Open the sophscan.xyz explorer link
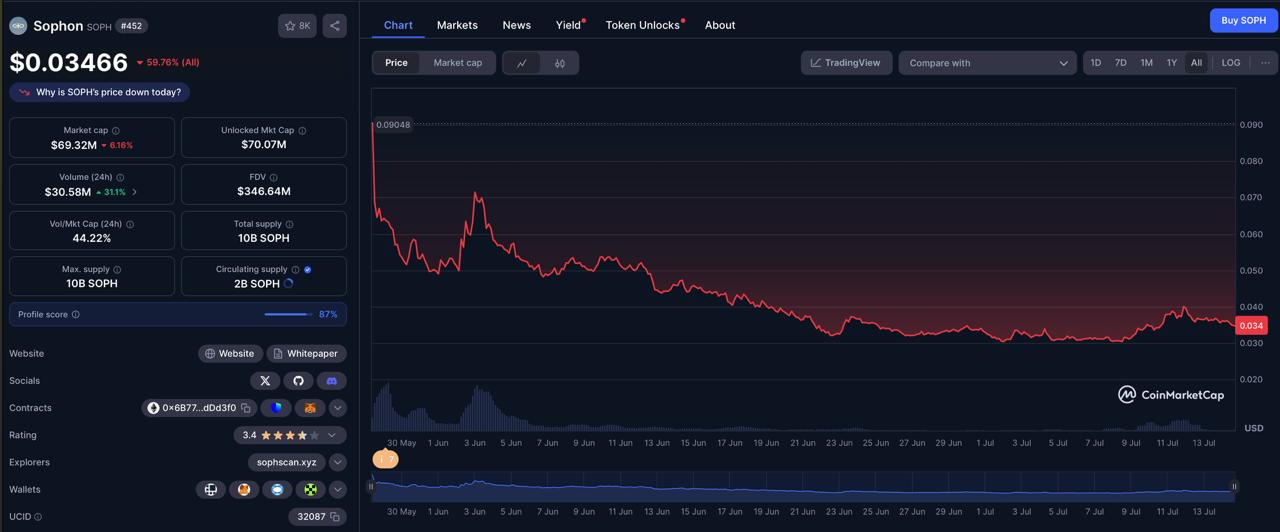This screenshot has height=532, width=1280. (286, 463)
